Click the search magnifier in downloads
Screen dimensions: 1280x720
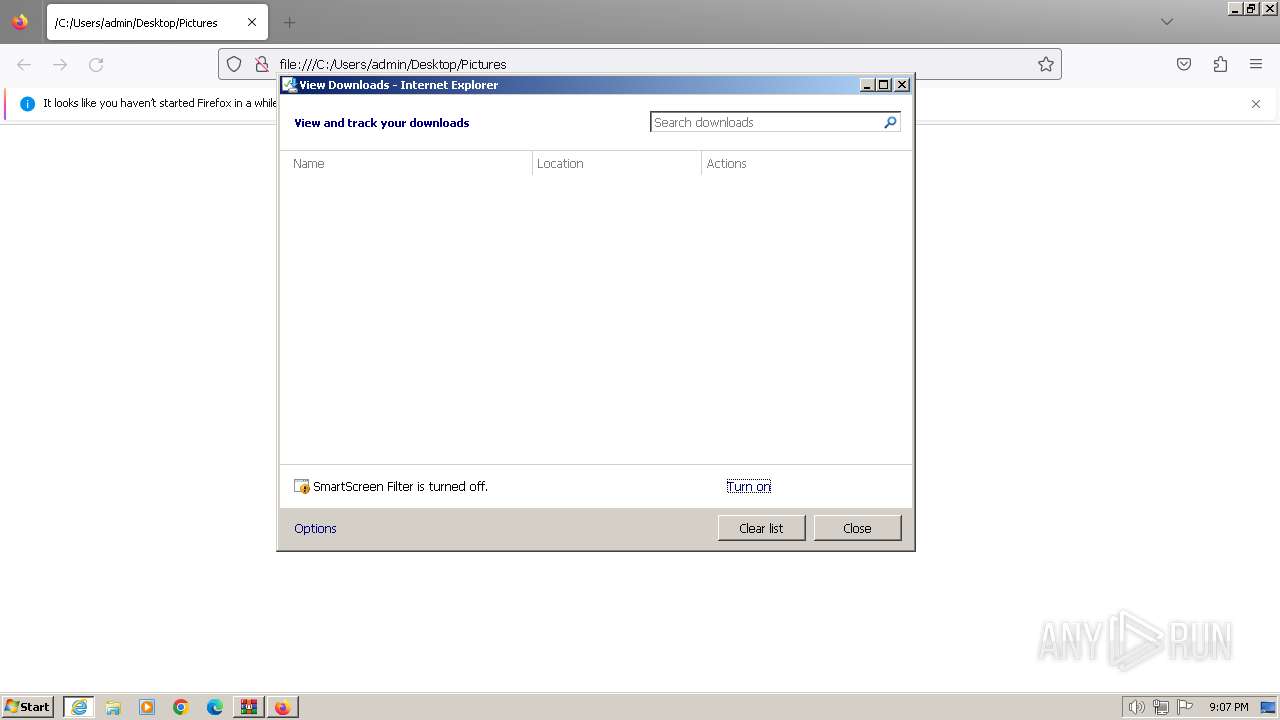890,122
